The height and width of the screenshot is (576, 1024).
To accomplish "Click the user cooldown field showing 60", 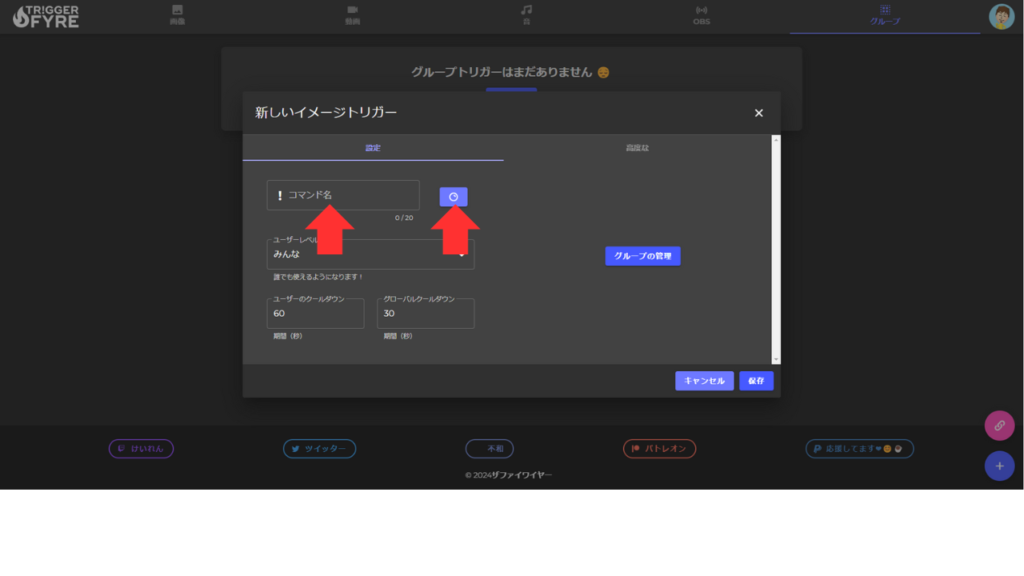I will click(x=315, y=314).
